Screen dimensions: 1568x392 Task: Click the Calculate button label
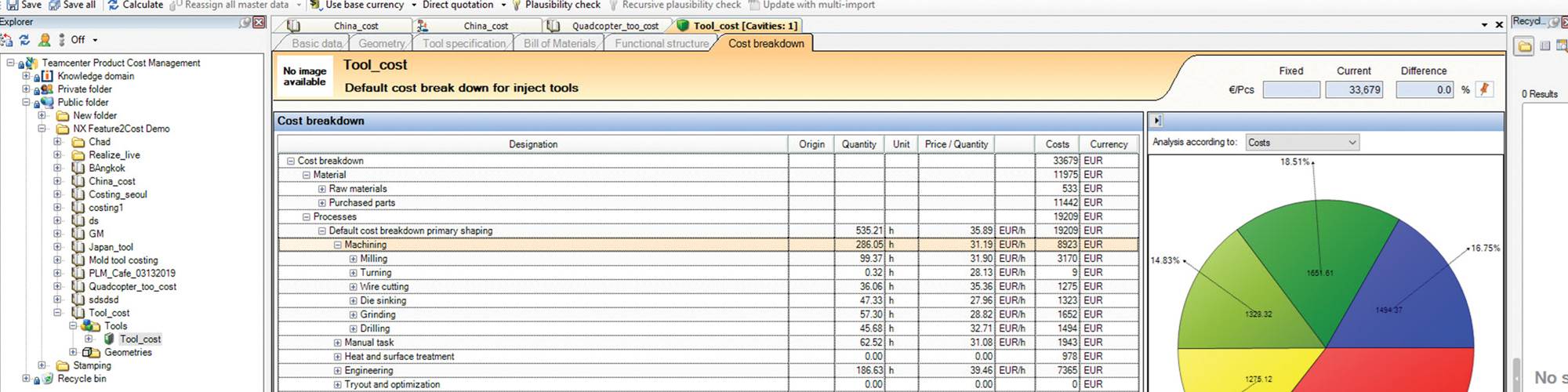click(x=143, y=5)
